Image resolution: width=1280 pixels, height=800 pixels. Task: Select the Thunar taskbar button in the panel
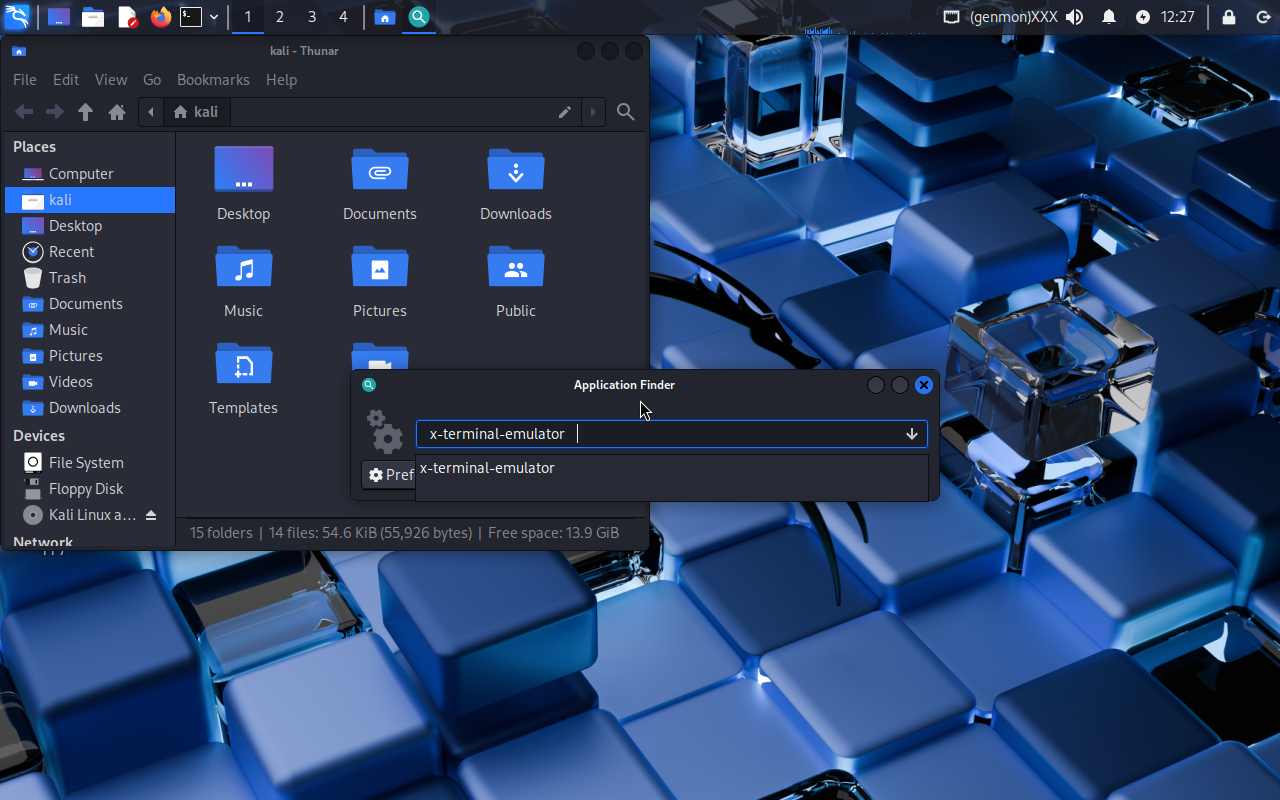pos(385,17)
